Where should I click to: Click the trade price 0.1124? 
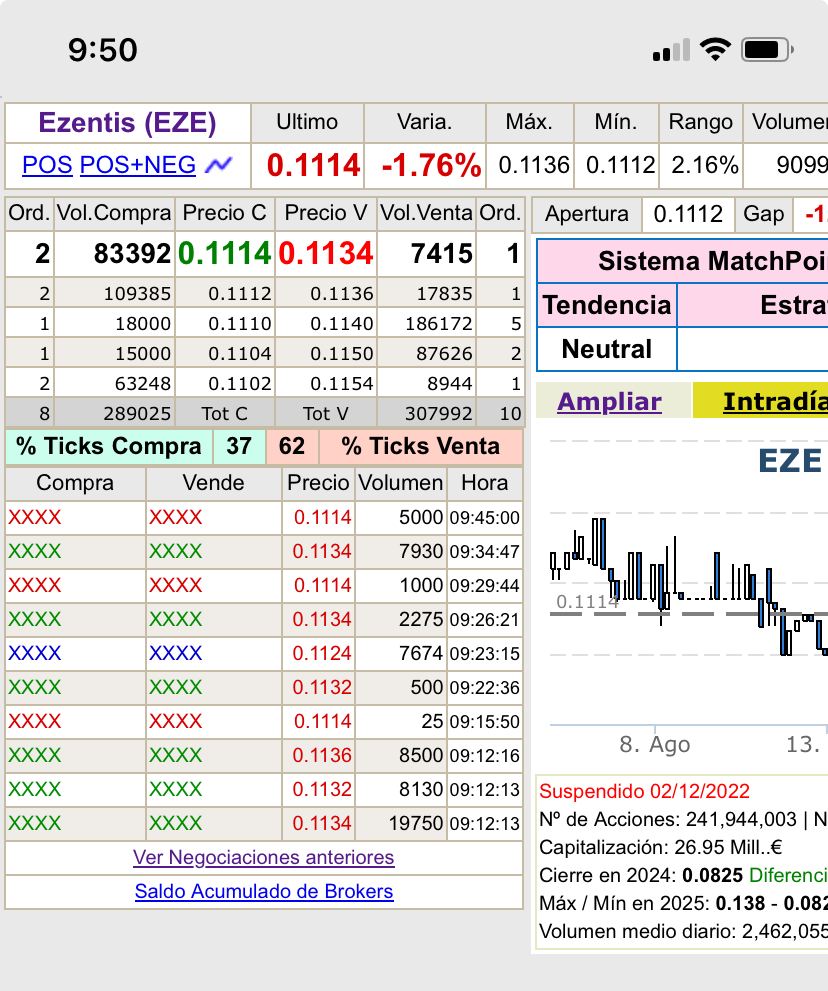(x=322, y=654)
